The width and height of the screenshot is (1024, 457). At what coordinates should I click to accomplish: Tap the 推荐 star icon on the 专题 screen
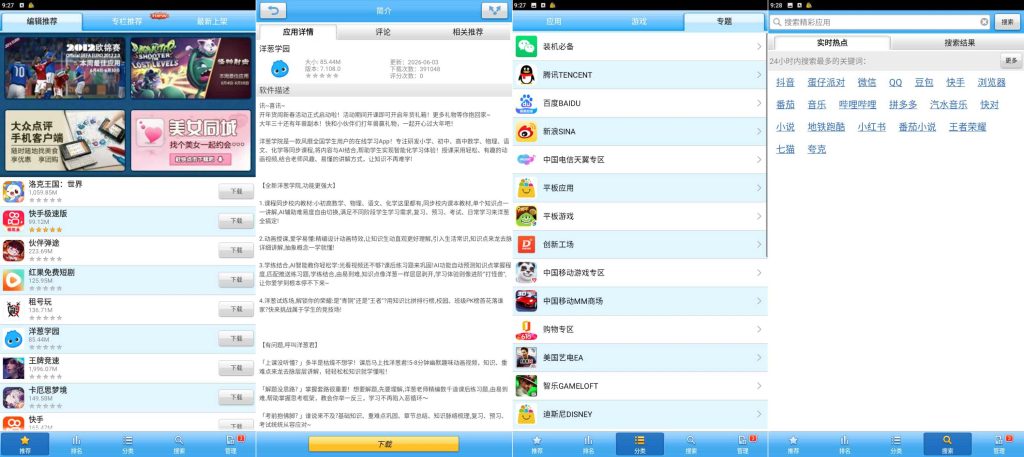(x=537, y=445)
